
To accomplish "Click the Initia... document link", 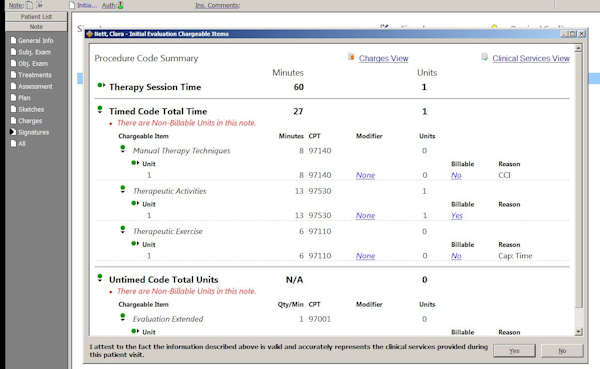I will (x=87, y=5).
